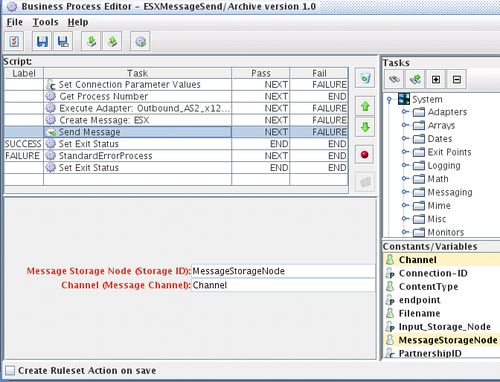Click the Fail column header

319,73
